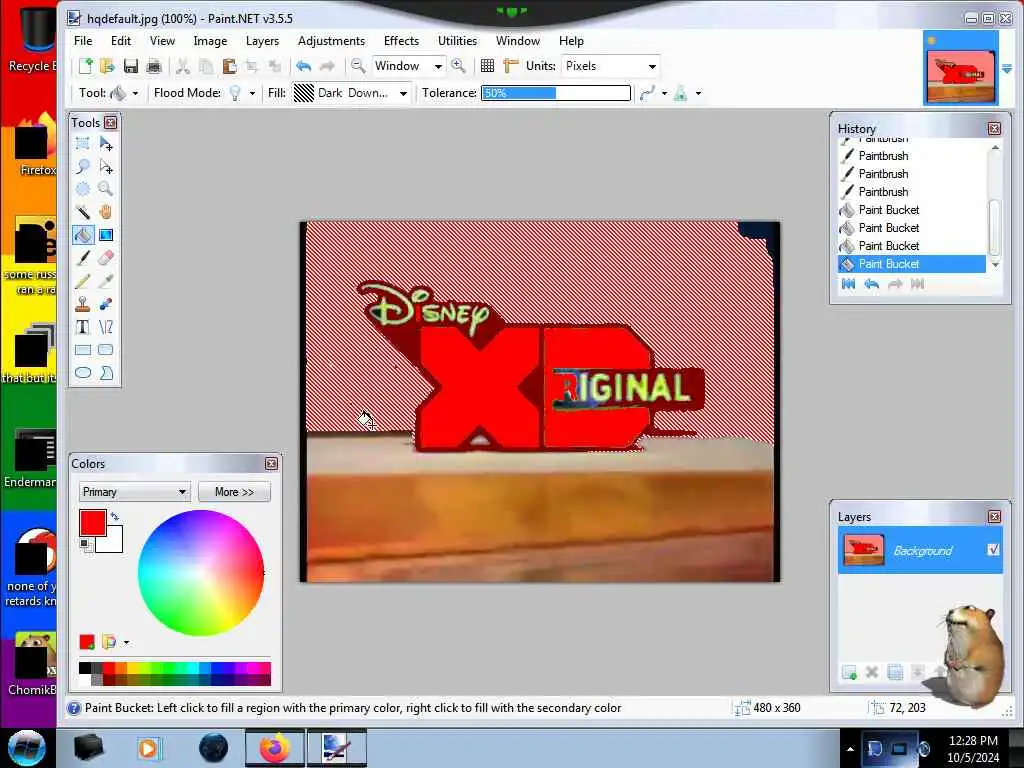Click the New image toolbar icon

86,66
